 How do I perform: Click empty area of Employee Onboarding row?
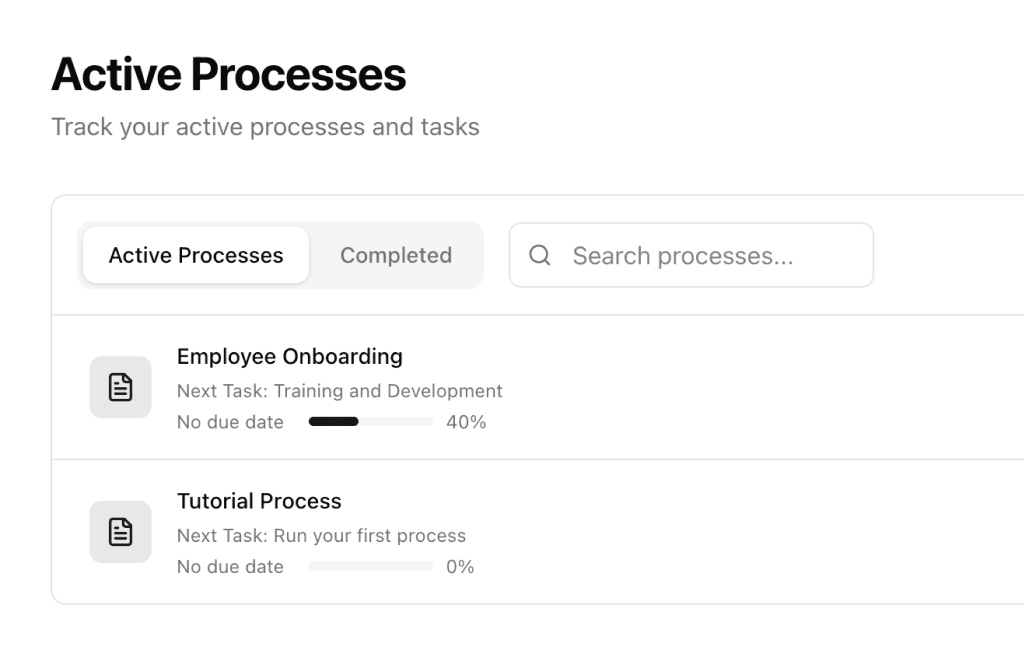pos(751,387)
